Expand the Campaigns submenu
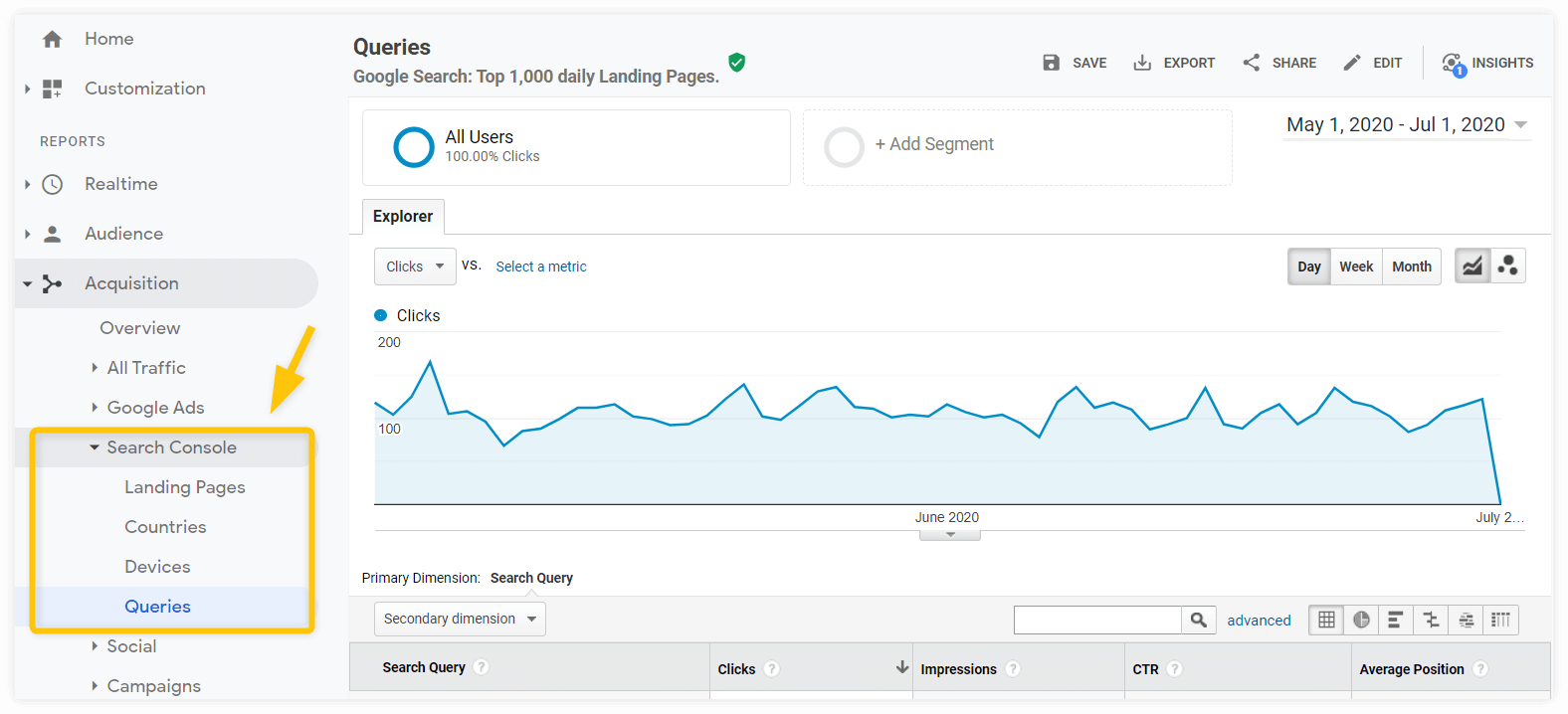This screenshot has width=1568, height=714. pyautogui.click(x=95, y=686)
